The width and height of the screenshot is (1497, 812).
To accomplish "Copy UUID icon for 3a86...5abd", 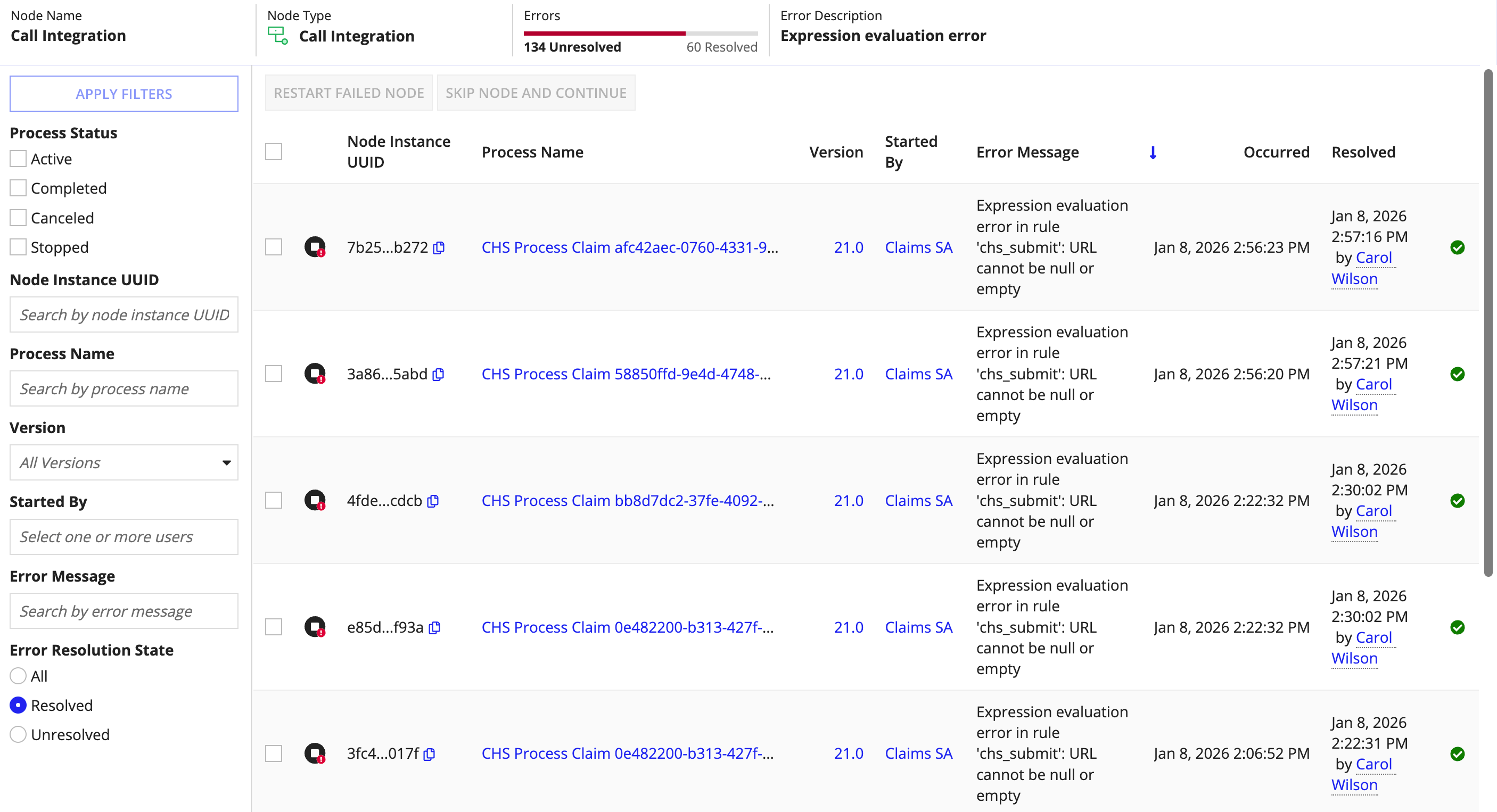I will pos(439,375).
